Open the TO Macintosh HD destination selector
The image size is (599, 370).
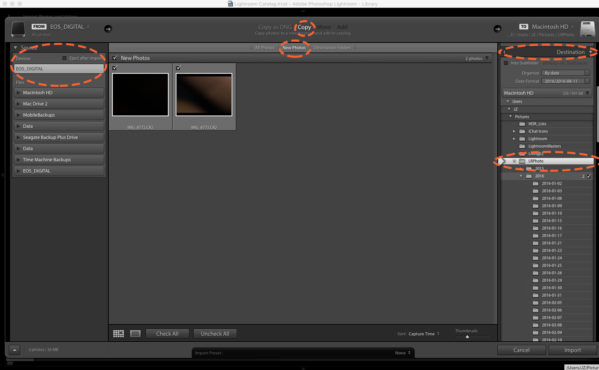[546, 27]
